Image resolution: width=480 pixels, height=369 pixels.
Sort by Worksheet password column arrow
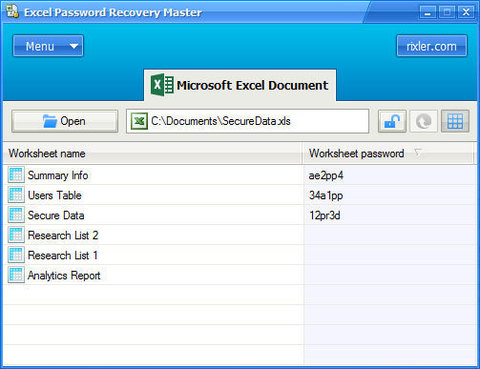(x=418, y=153)
